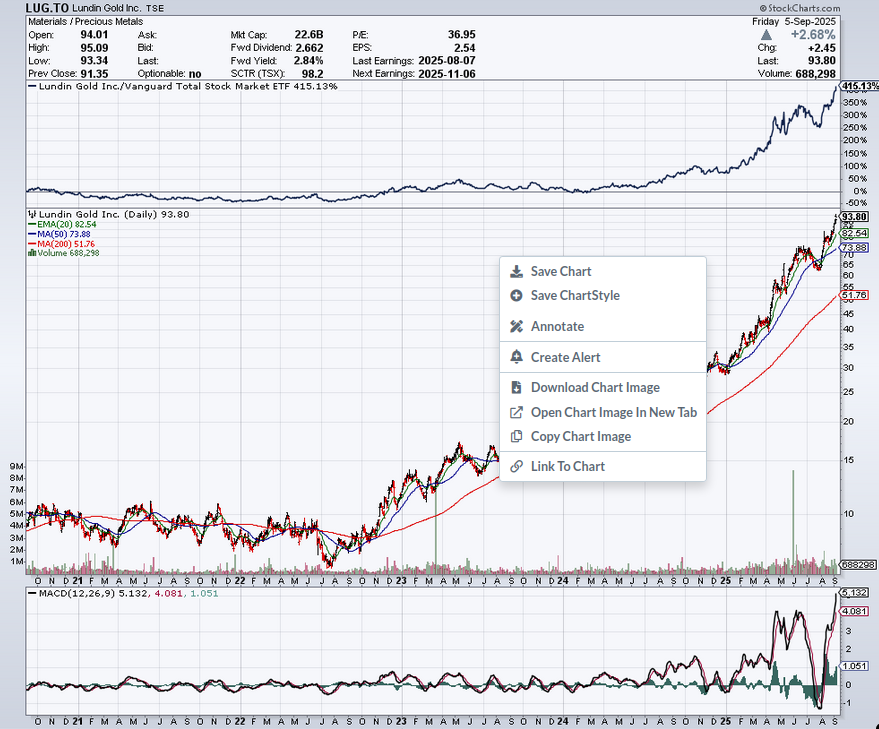Click the LUG.TO ticker symbol heading
This screenshot has height=729, width=879.
click(x=46, y=7)
